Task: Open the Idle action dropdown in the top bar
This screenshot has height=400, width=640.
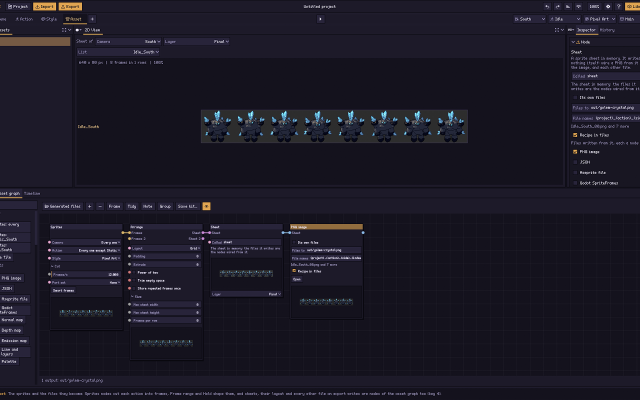Action: click(x=564, y=19)
